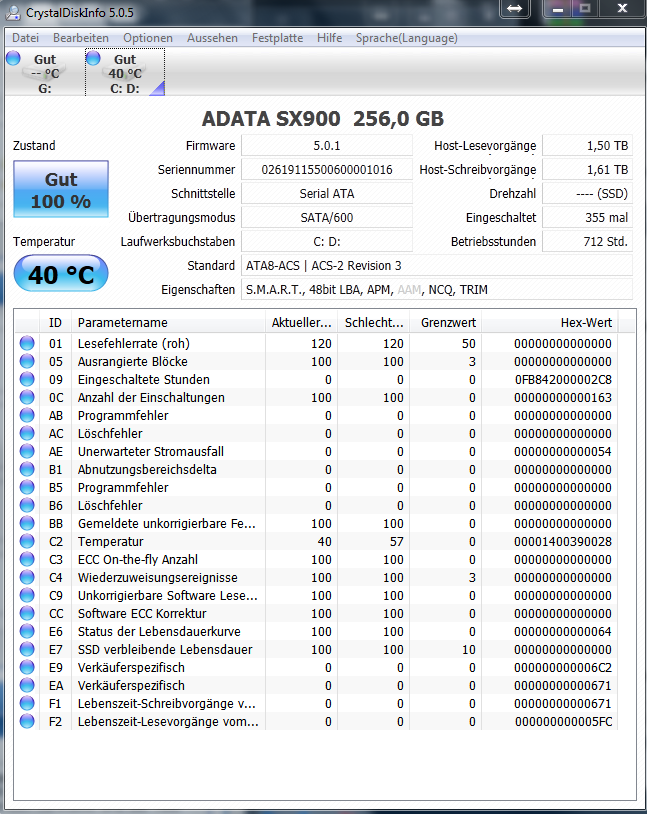Screen dimensions: 647x814
Task: Close the CrystalDiskInfo window
Action: pyautogui.click(x=622, y=8)
